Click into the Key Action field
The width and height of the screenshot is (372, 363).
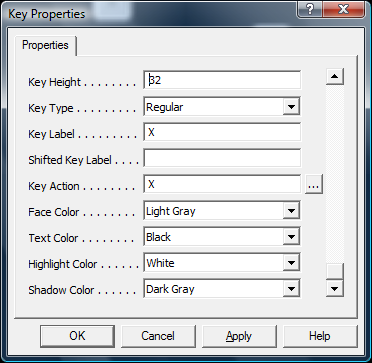point(222,184)
